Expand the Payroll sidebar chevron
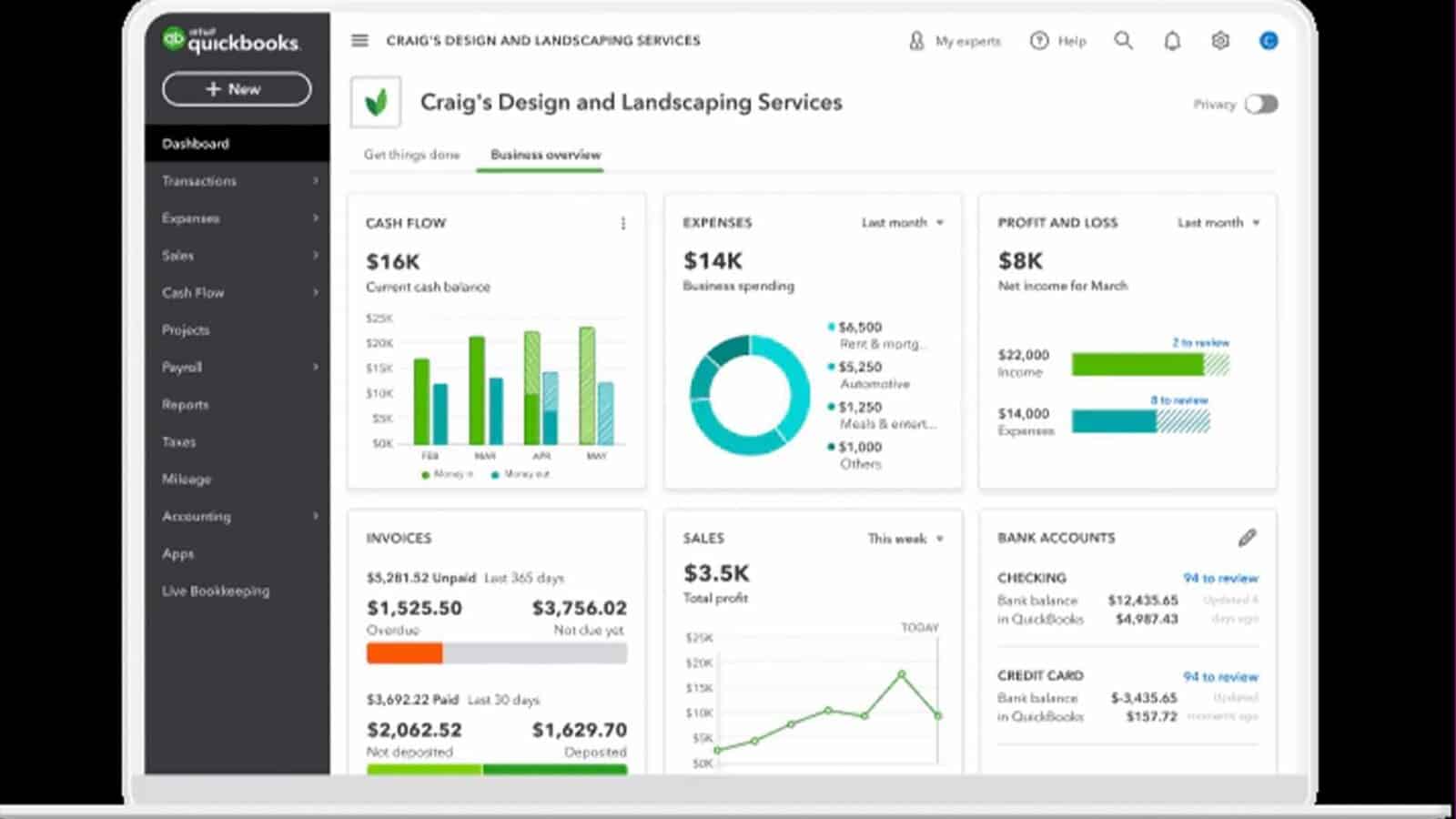 click(316, 367)
